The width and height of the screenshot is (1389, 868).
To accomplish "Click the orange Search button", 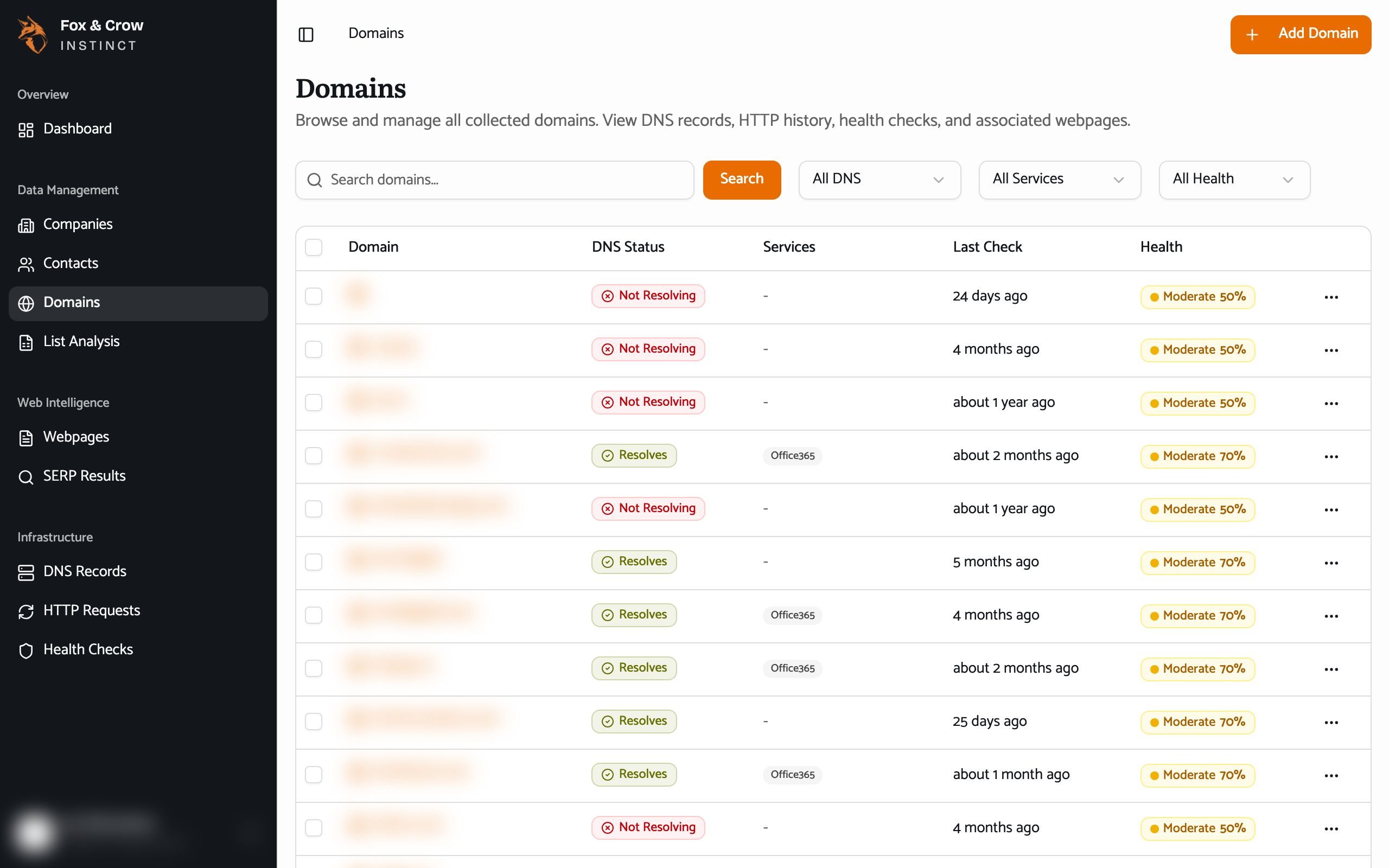I will pyautogui.click(x=742, y=180).
